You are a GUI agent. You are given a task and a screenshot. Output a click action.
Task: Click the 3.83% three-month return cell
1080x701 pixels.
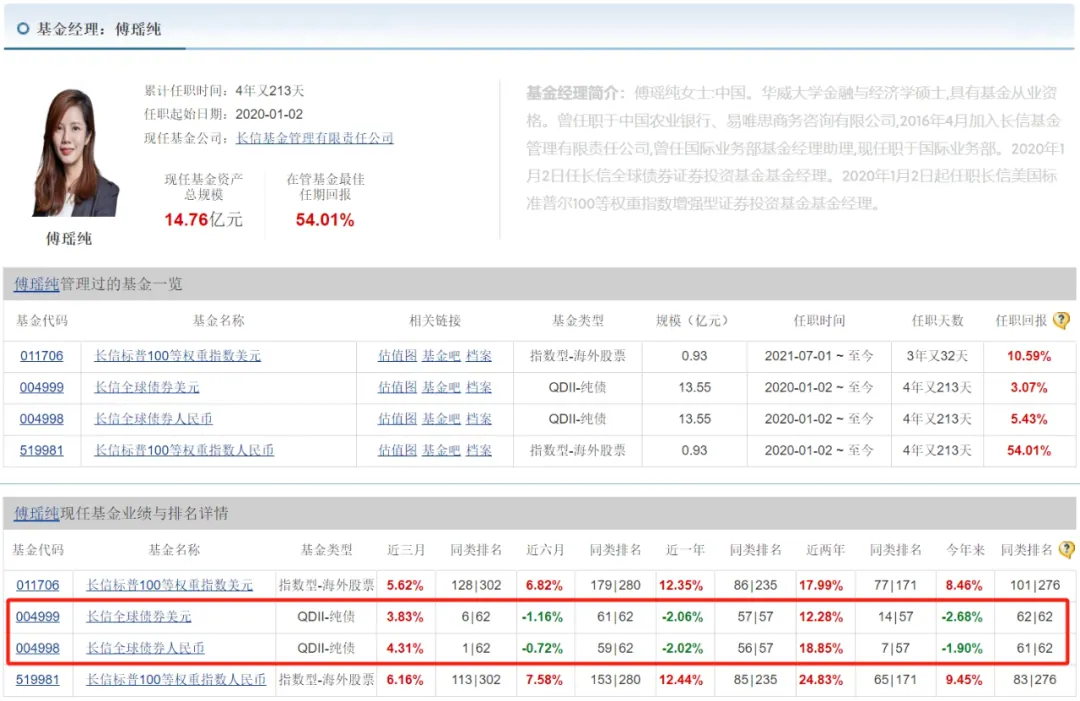point(405,617)
